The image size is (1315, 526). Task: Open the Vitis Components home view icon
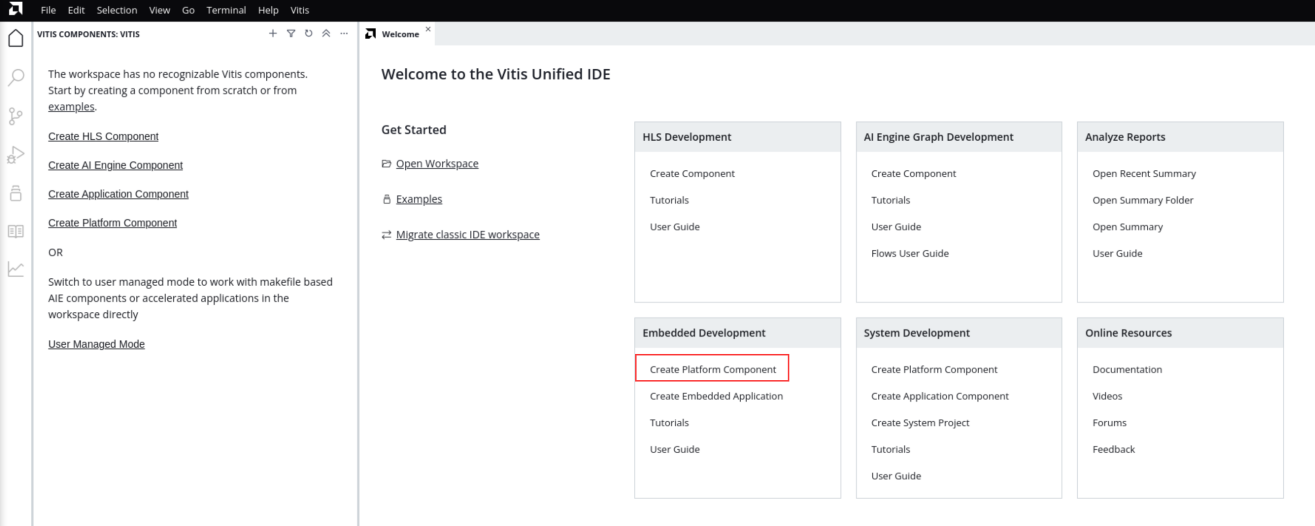15,39
